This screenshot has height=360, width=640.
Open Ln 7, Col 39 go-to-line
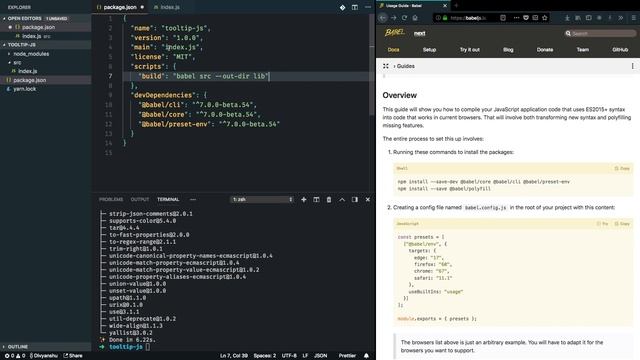[234, 356]
